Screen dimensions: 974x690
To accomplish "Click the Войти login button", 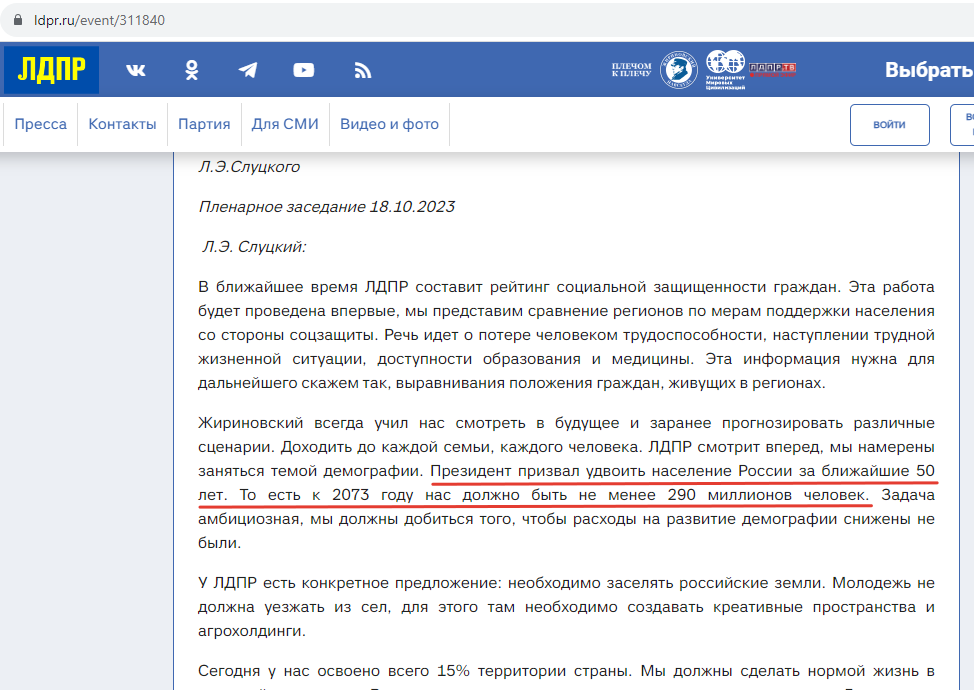I will tap(890, 125).
